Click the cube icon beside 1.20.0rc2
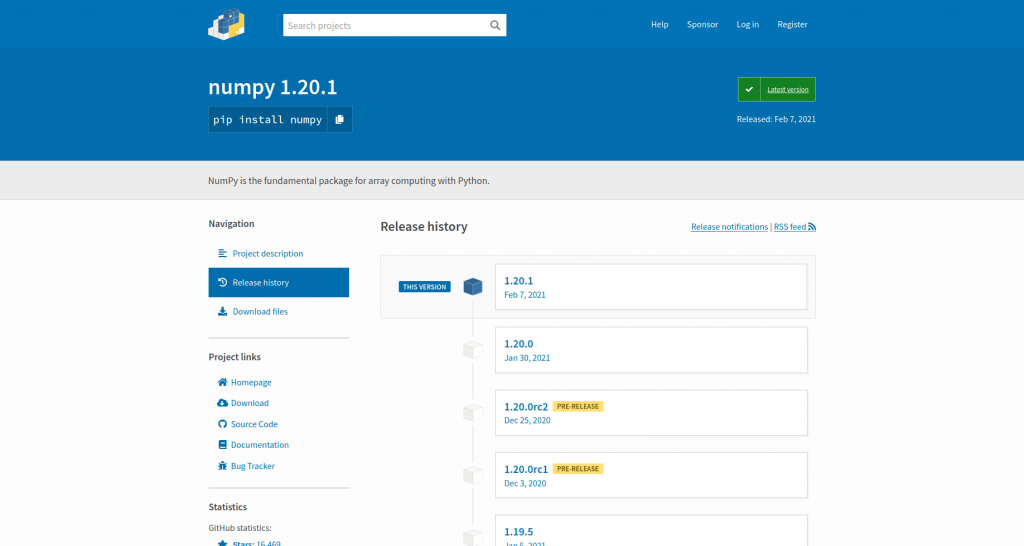 tap(473, 413)
